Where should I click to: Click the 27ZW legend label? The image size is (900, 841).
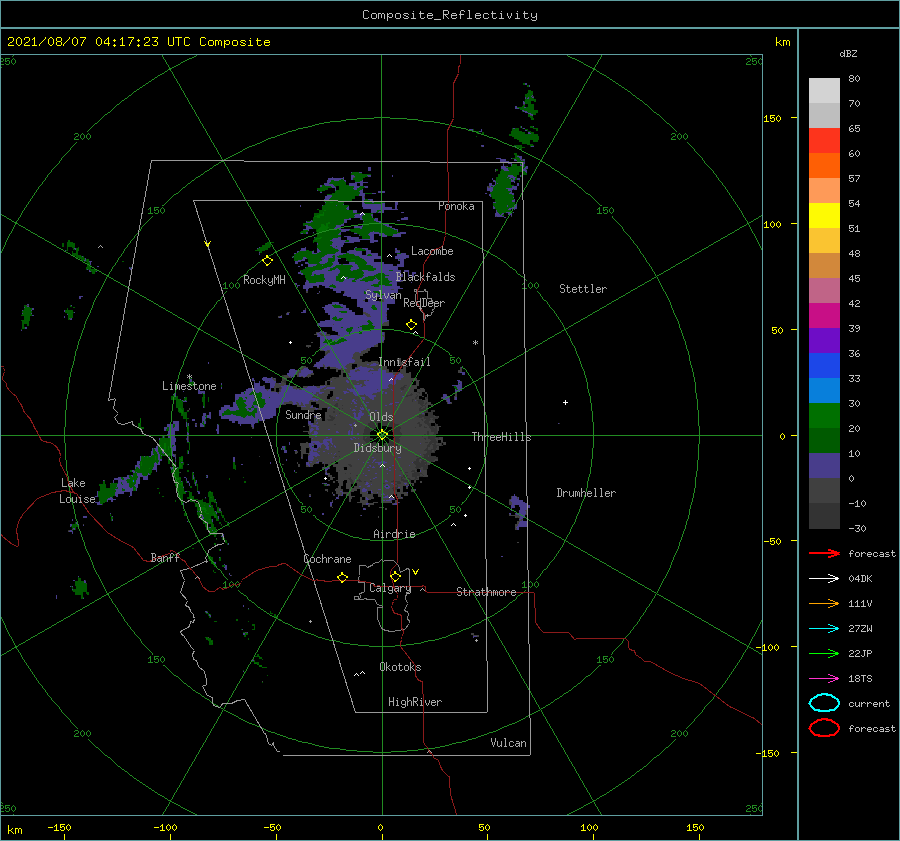coord(860,629)
